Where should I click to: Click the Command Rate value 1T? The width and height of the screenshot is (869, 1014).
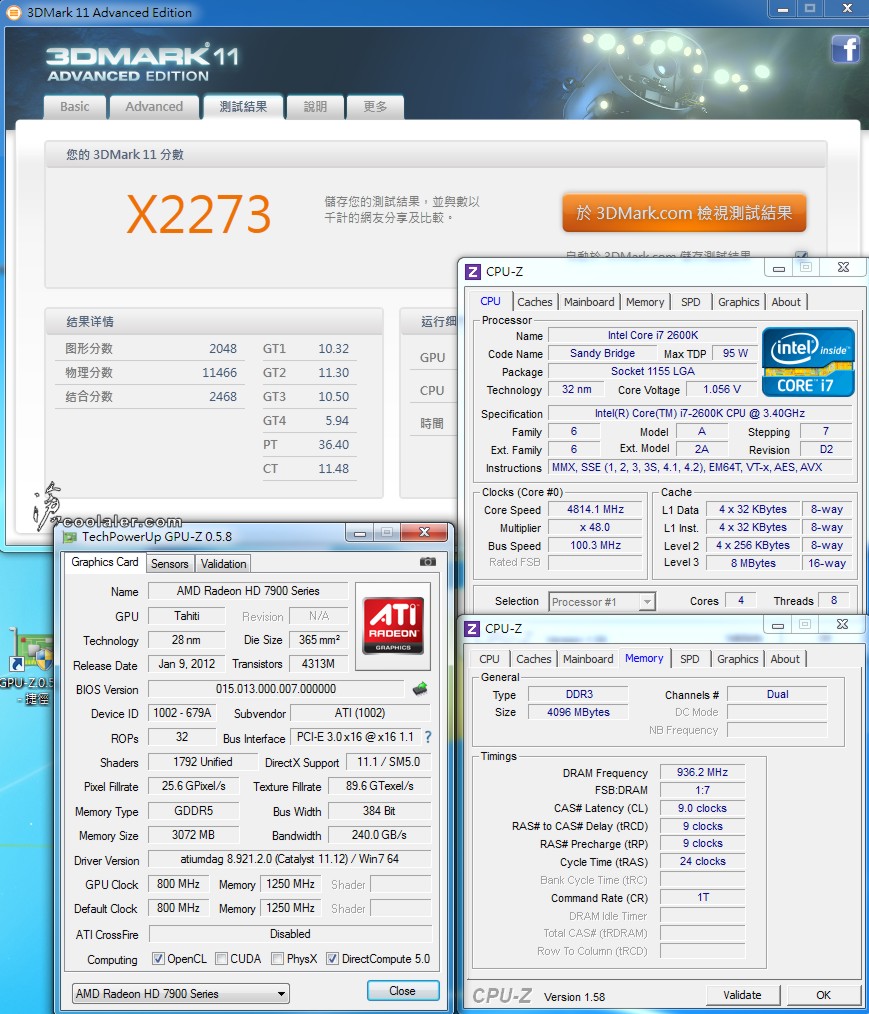point(702,898)
